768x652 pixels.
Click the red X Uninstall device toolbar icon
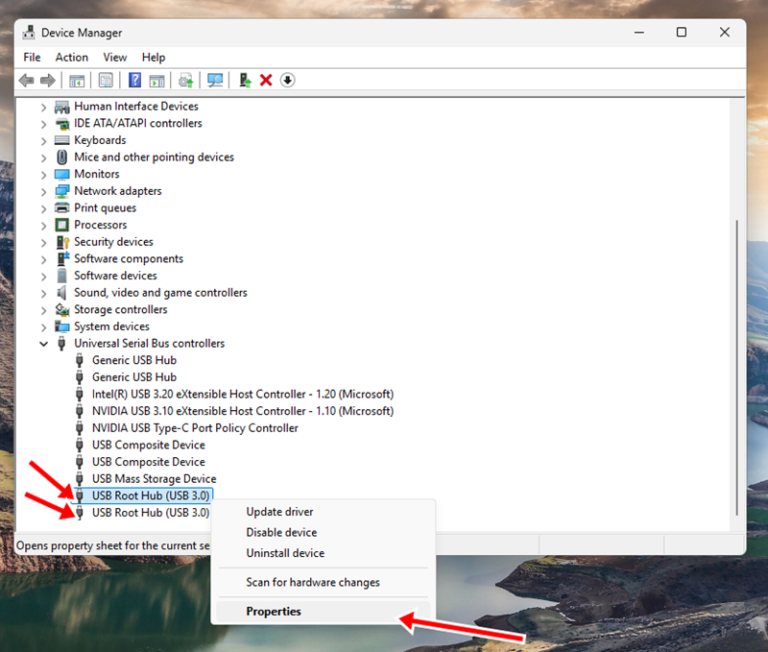[266, 80]
